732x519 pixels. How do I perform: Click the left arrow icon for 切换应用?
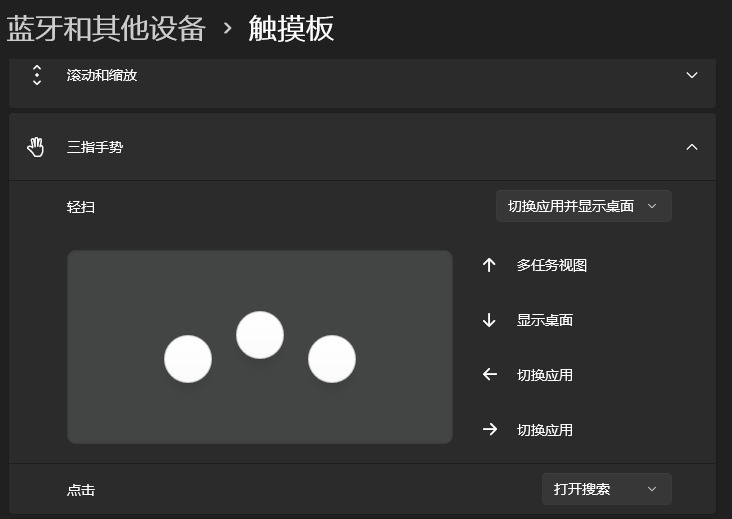(490, 374)
